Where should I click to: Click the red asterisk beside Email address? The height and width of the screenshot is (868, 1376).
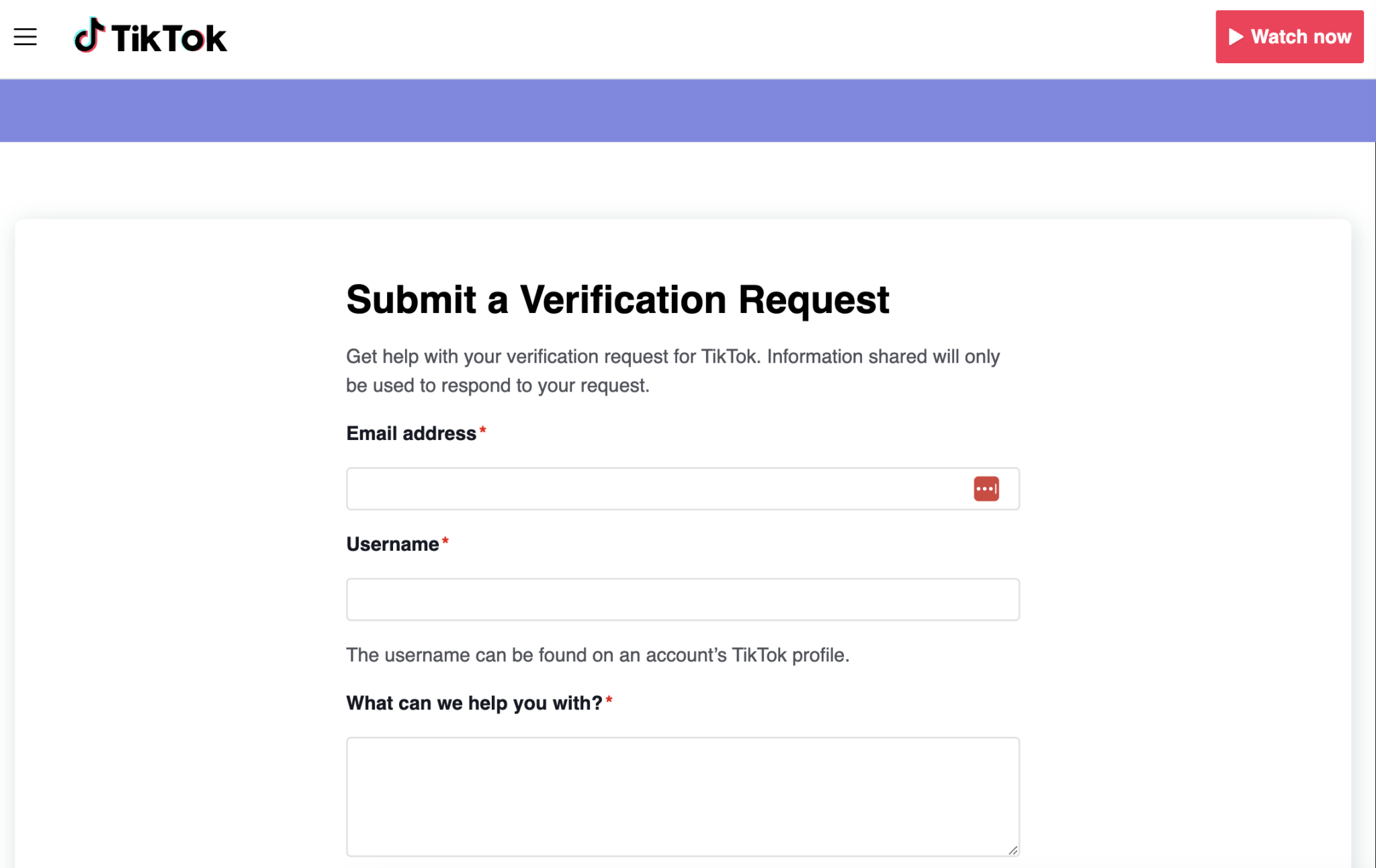[x=483, y=430]
